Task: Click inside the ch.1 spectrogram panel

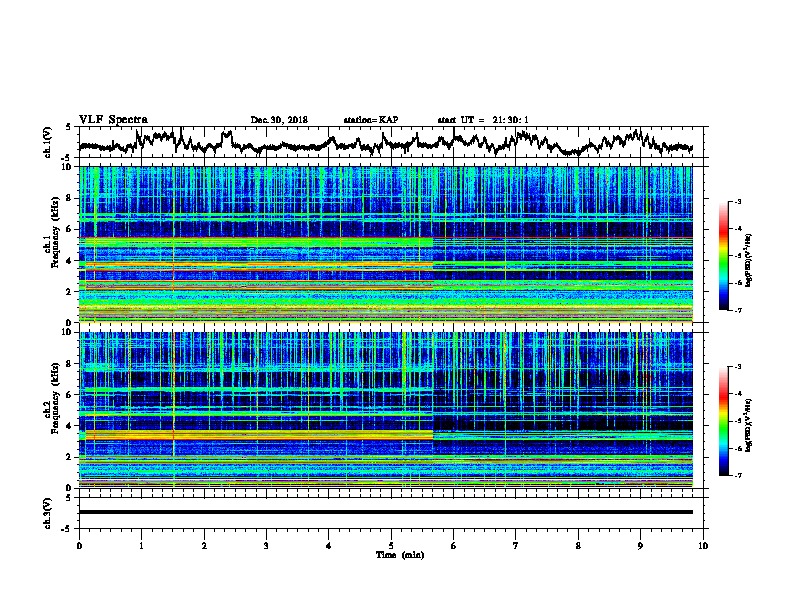Action: click(386, 244)
